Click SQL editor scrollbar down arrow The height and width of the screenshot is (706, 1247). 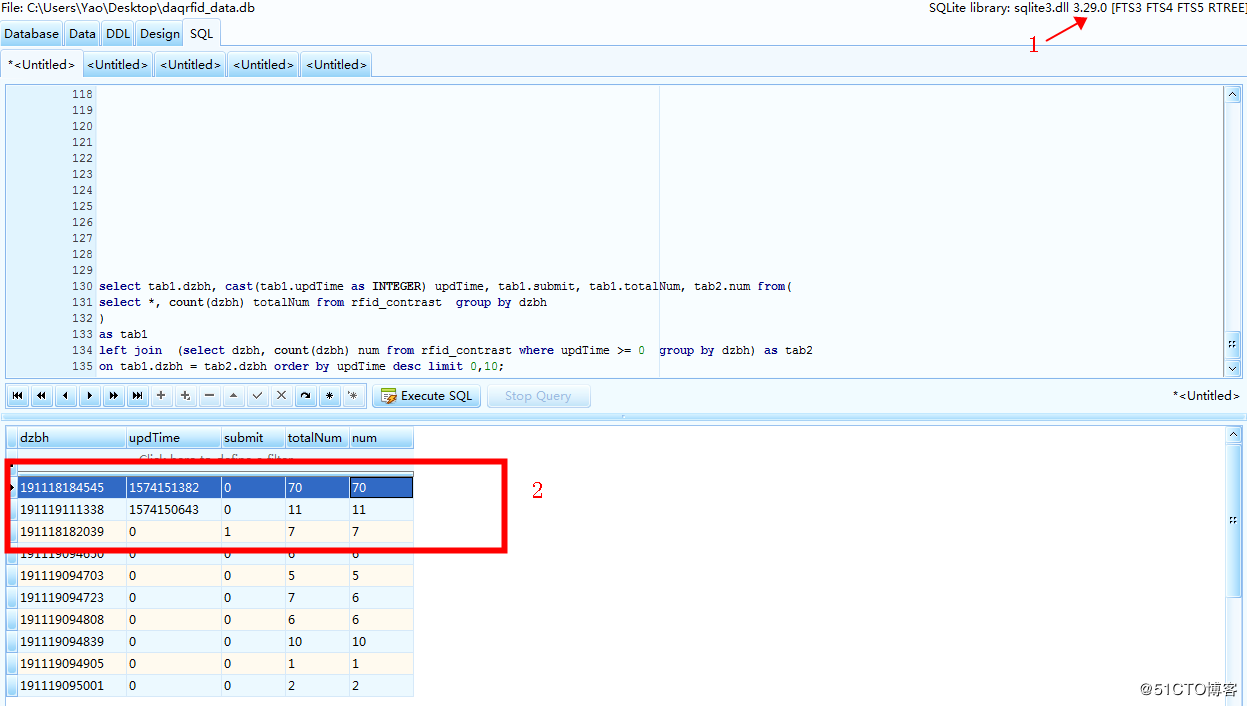1232,368
